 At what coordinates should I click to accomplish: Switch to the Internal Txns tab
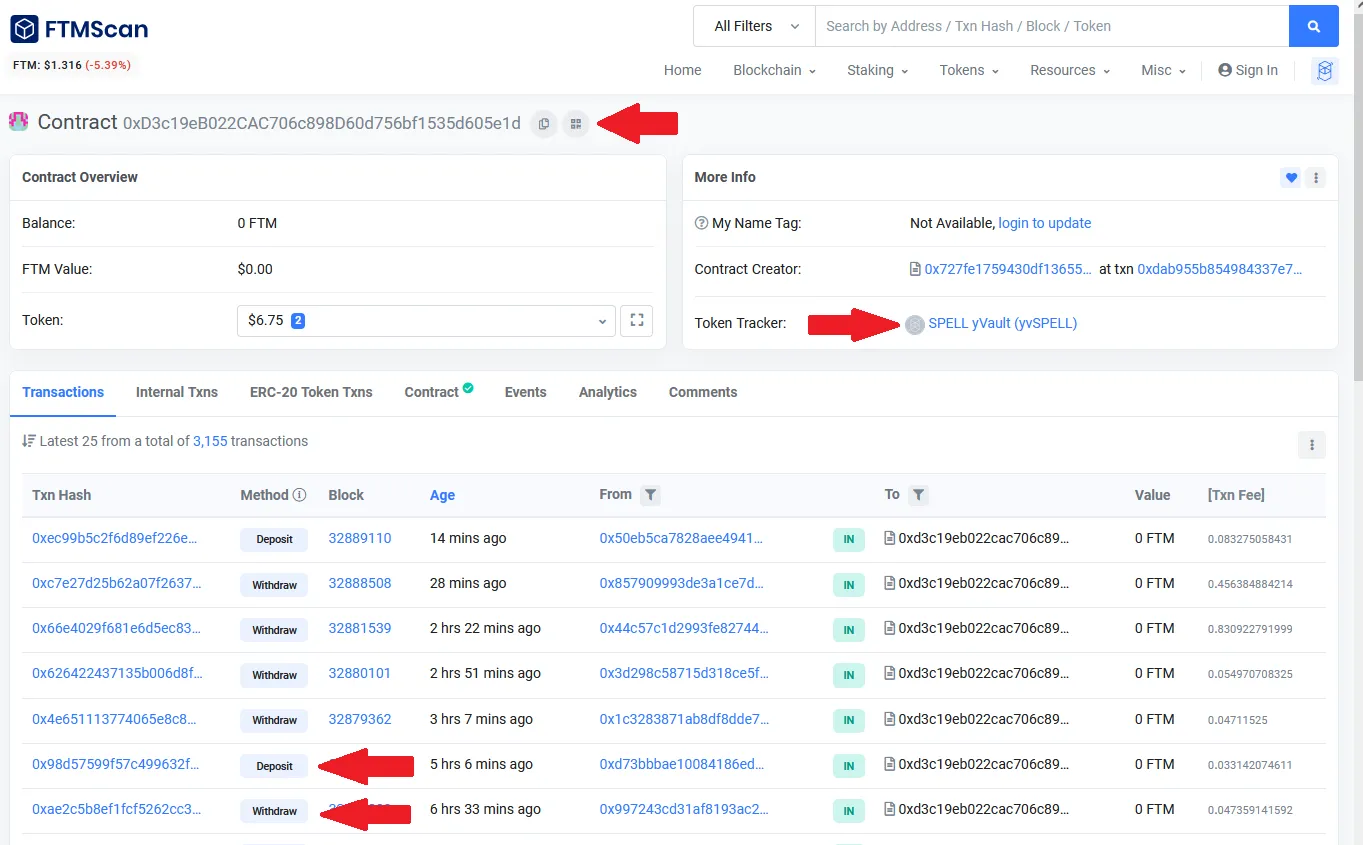[x=177, y=392]
